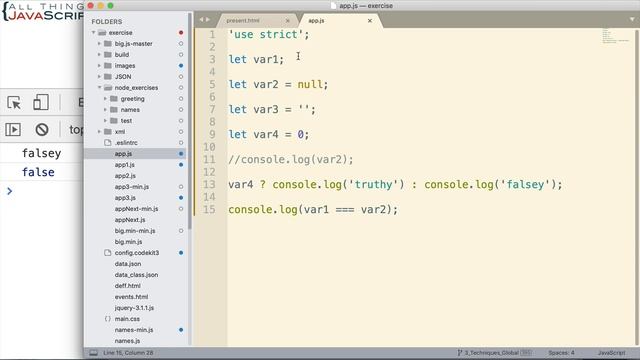640x360 pixels.
Task: Click the main.css braces icon
Action: (x=108, y=319)
